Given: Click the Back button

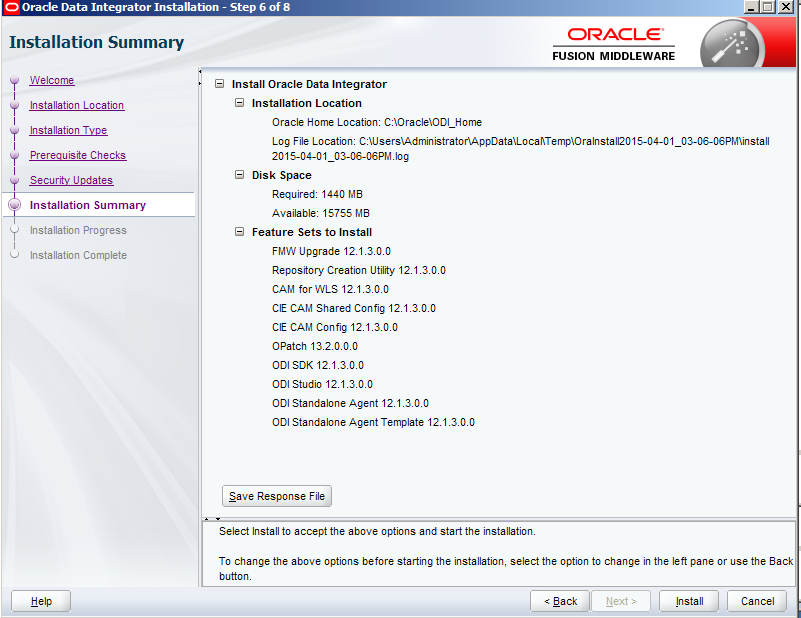Looking at the screenshot, I should 560,601.
